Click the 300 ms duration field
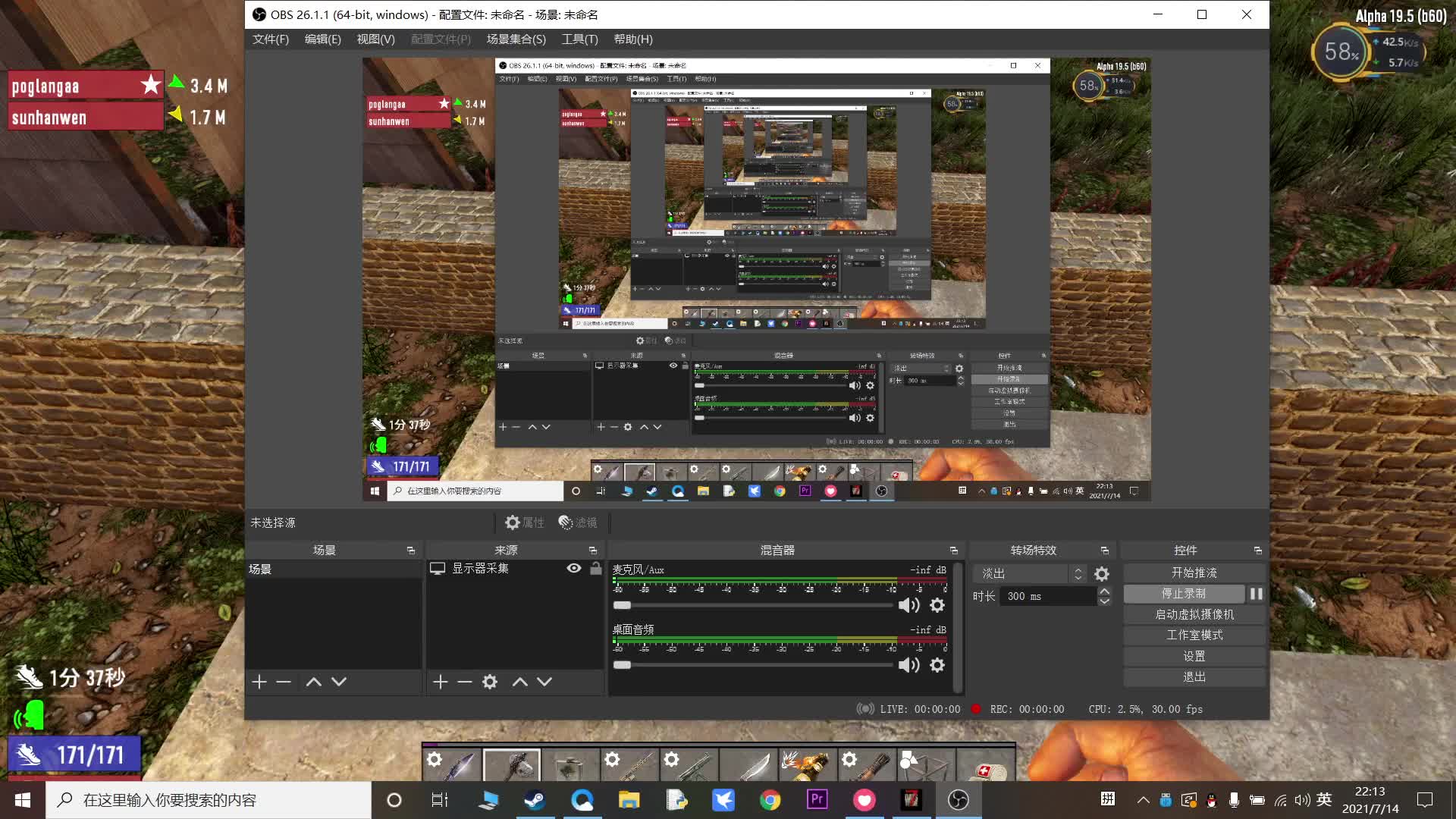 pyautogui.click(x=1048, y=597)
